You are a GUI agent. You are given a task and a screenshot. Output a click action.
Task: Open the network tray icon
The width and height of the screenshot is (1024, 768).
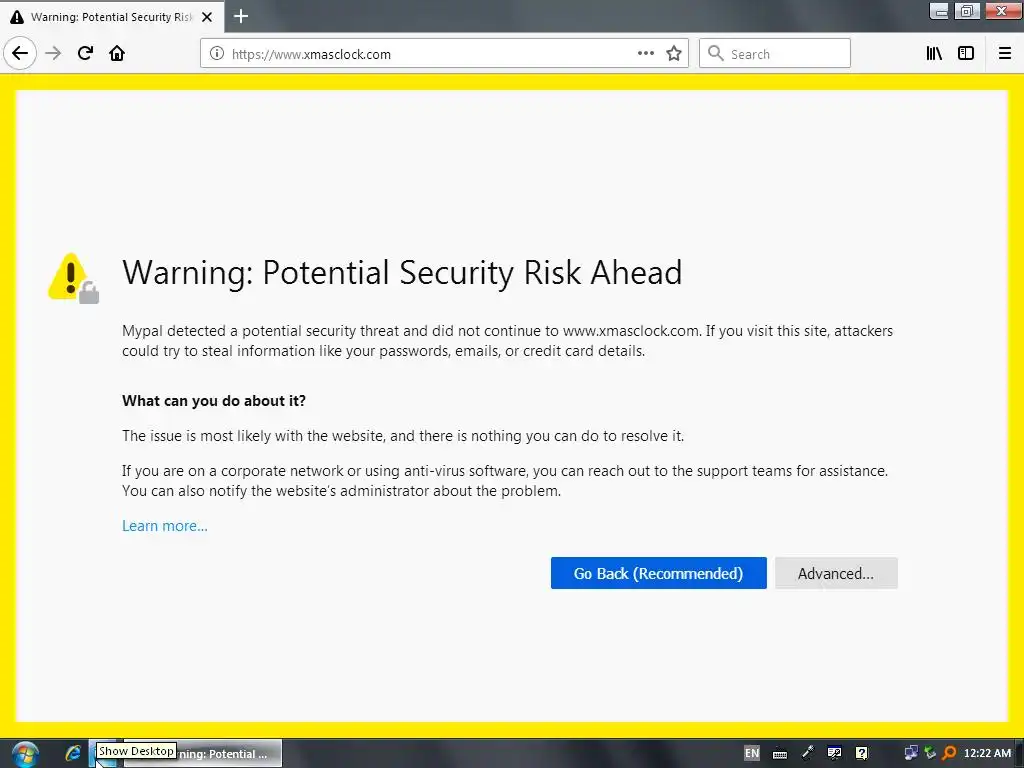tap(910, 753)
